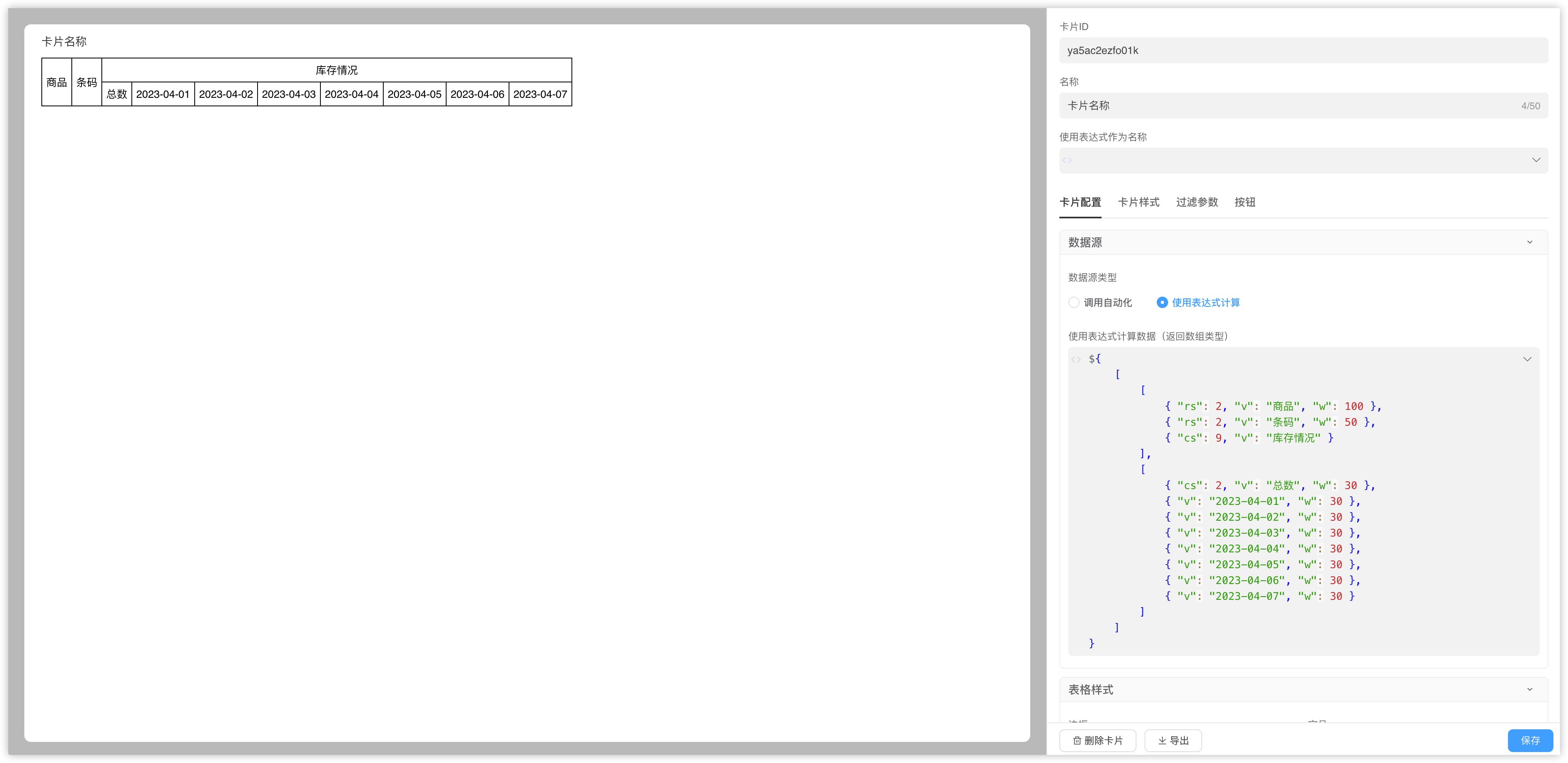
Task: Click the 商品 table header cell
Action: tap(57, 82)
